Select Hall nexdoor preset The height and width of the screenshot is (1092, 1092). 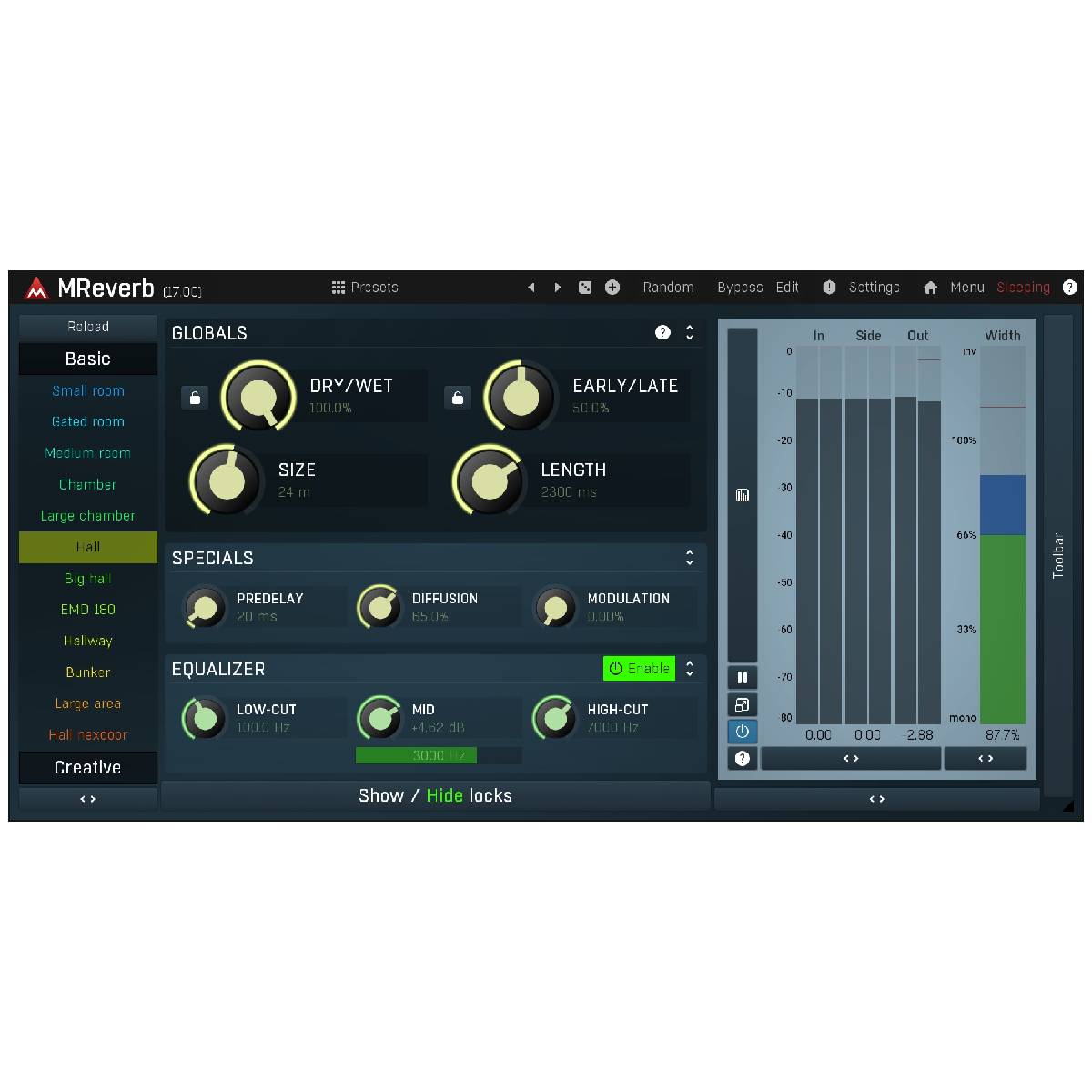pos(88,735)
